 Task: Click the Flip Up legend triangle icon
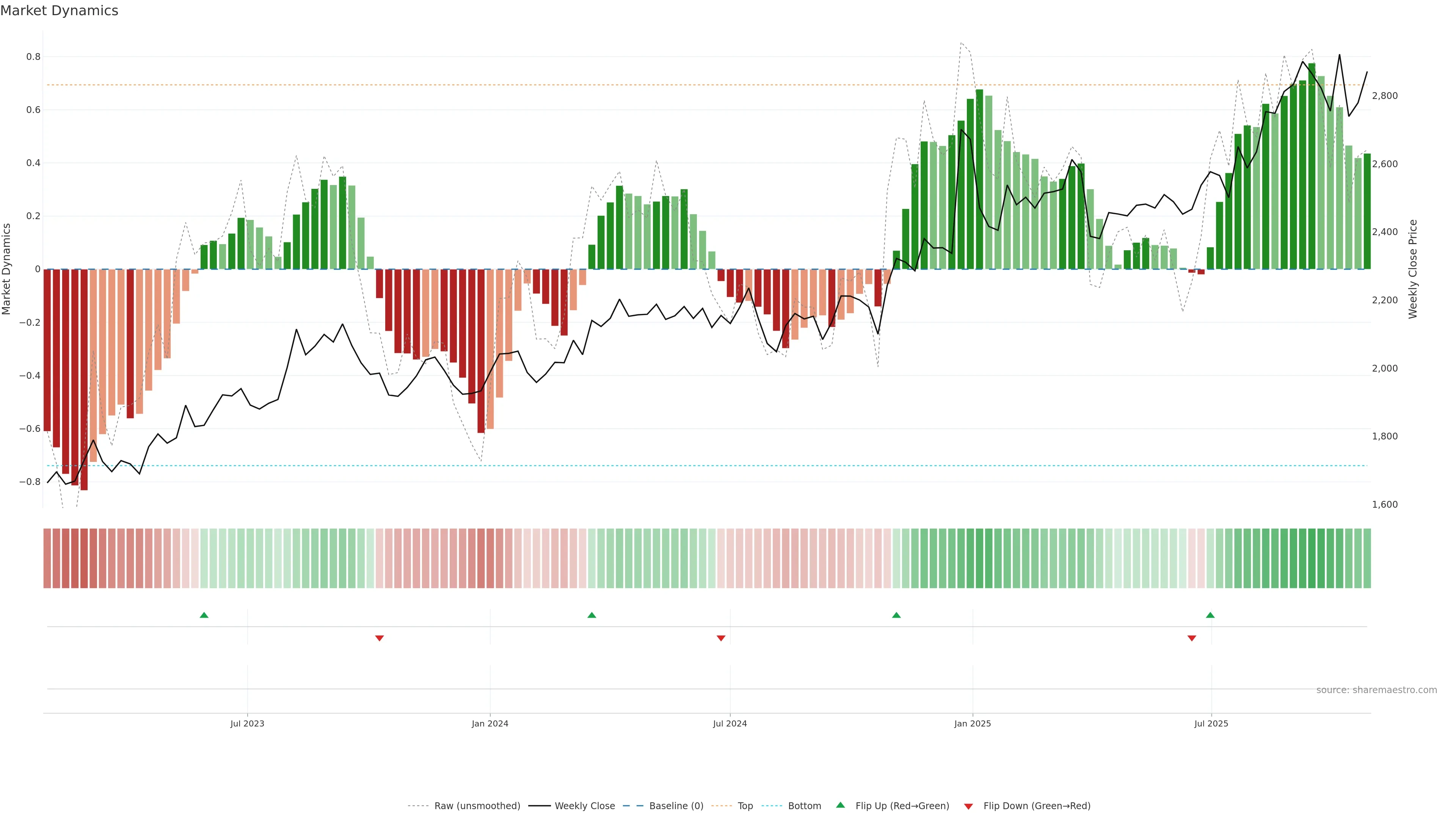click(841, 805)
